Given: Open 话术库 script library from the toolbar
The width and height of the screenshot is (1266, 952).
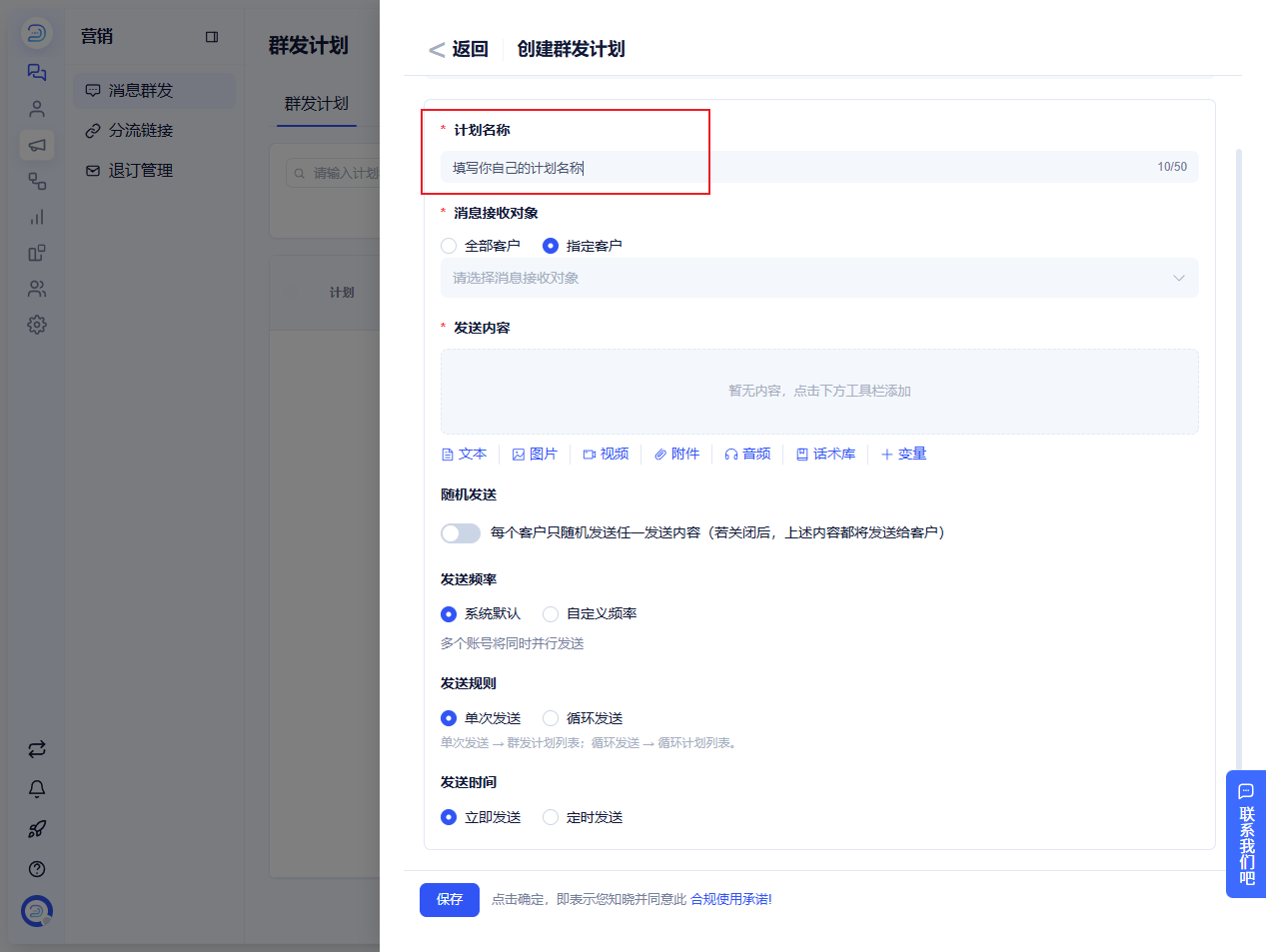Looking at the screenshot, I should (x=825, y=454).
